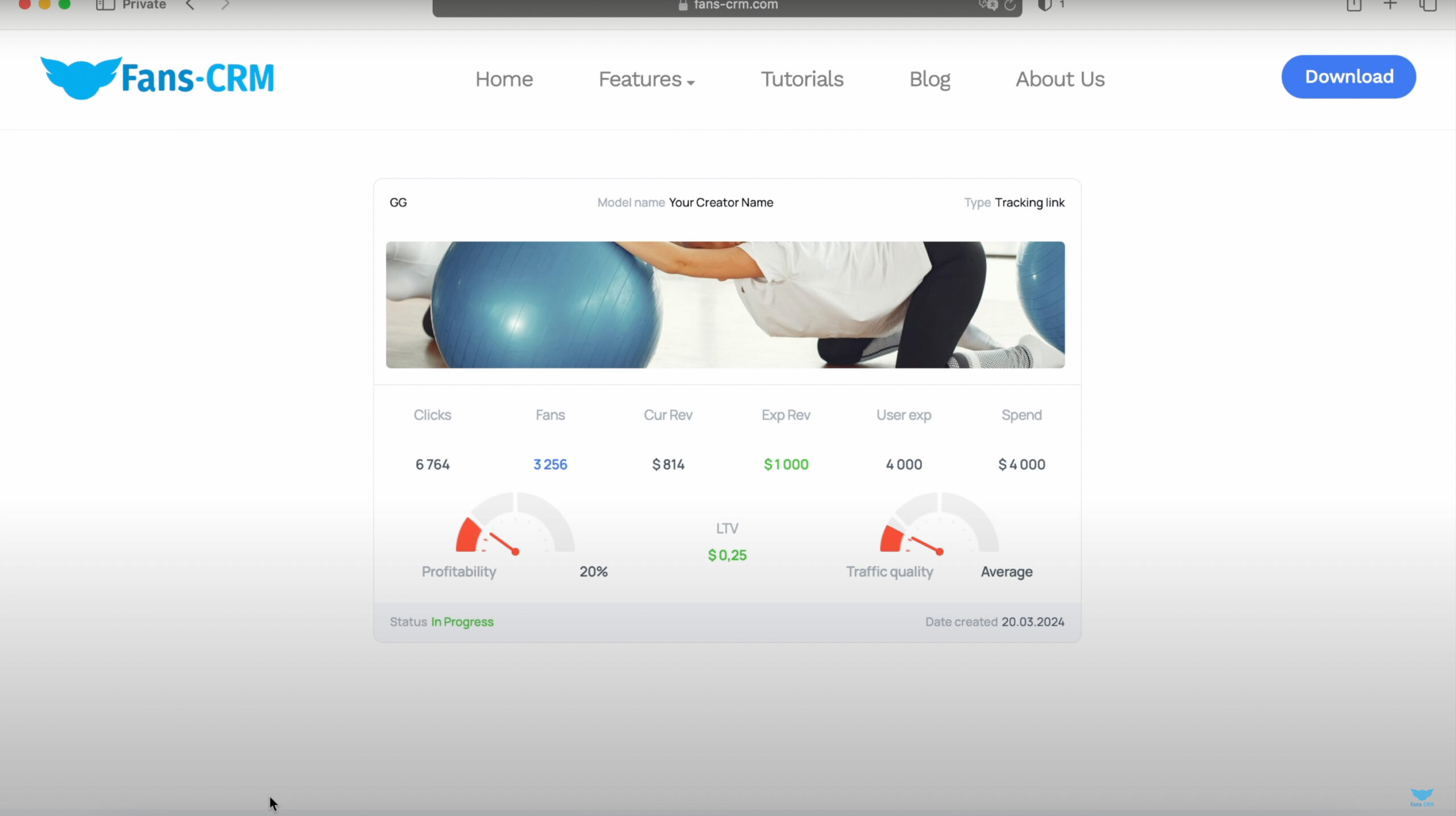Open the About Us menu item

click(x=1060, y=79)
